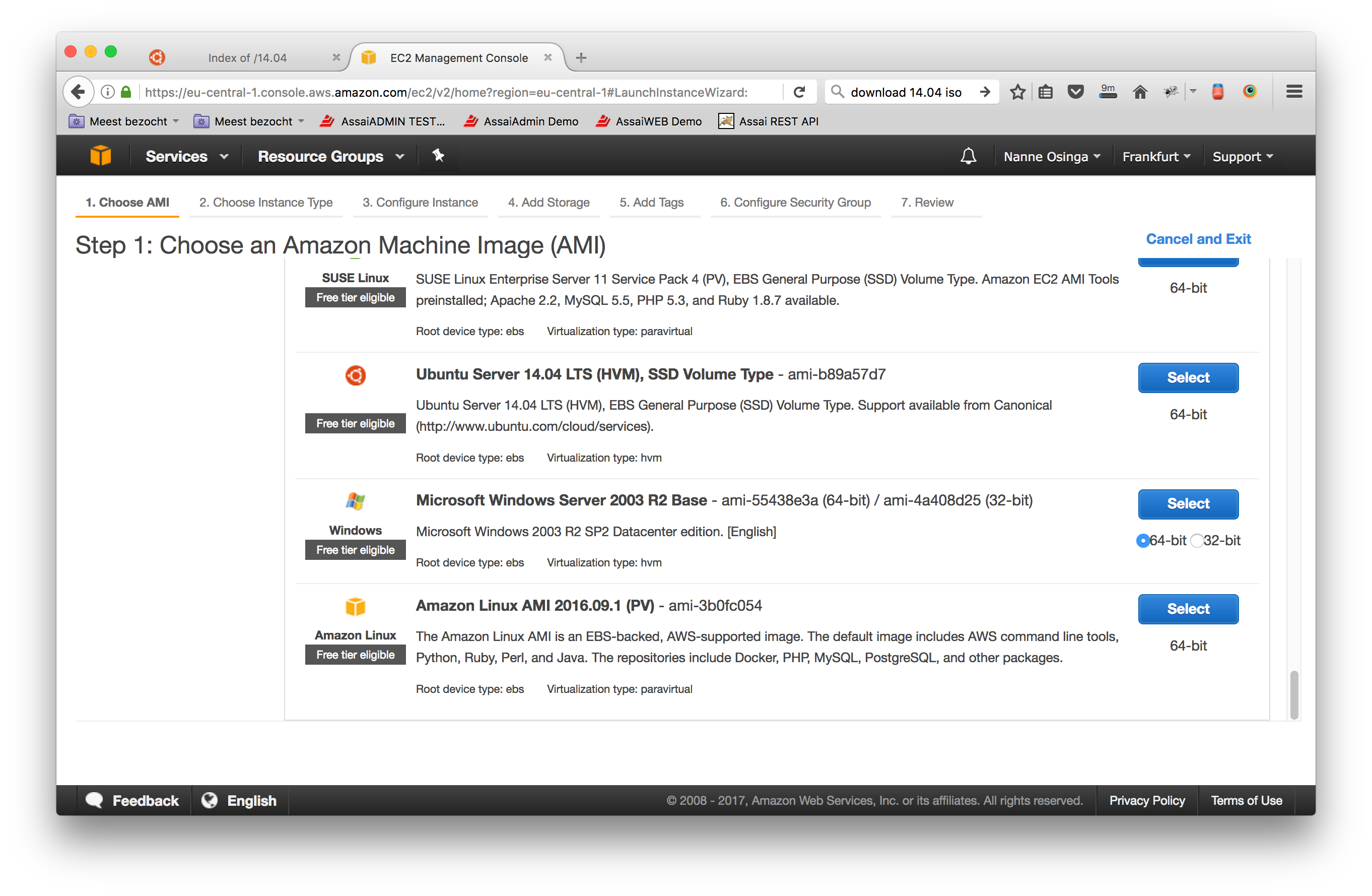
Task: Click the red container extension icon
Action: [1218, 92]
